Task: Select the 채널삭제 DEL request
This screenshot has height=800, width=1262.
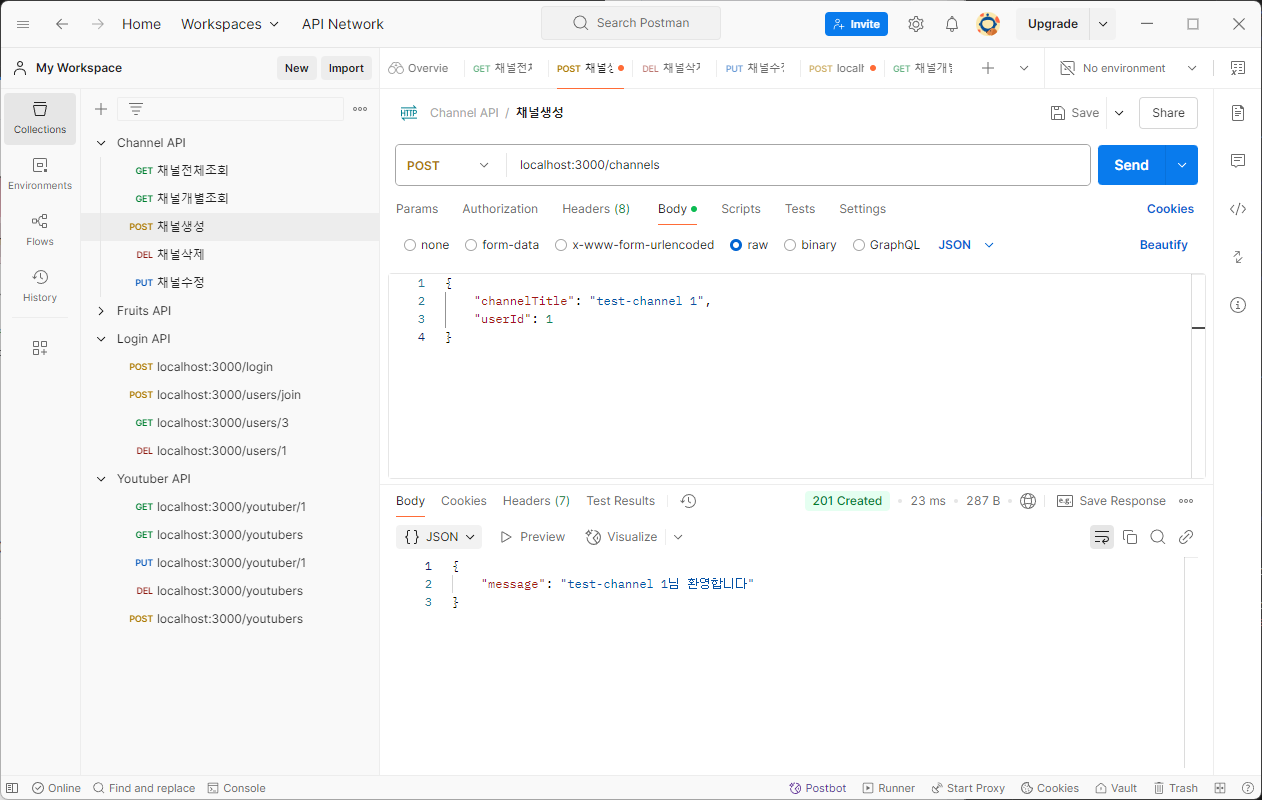Action: click(x=229, y=255)
